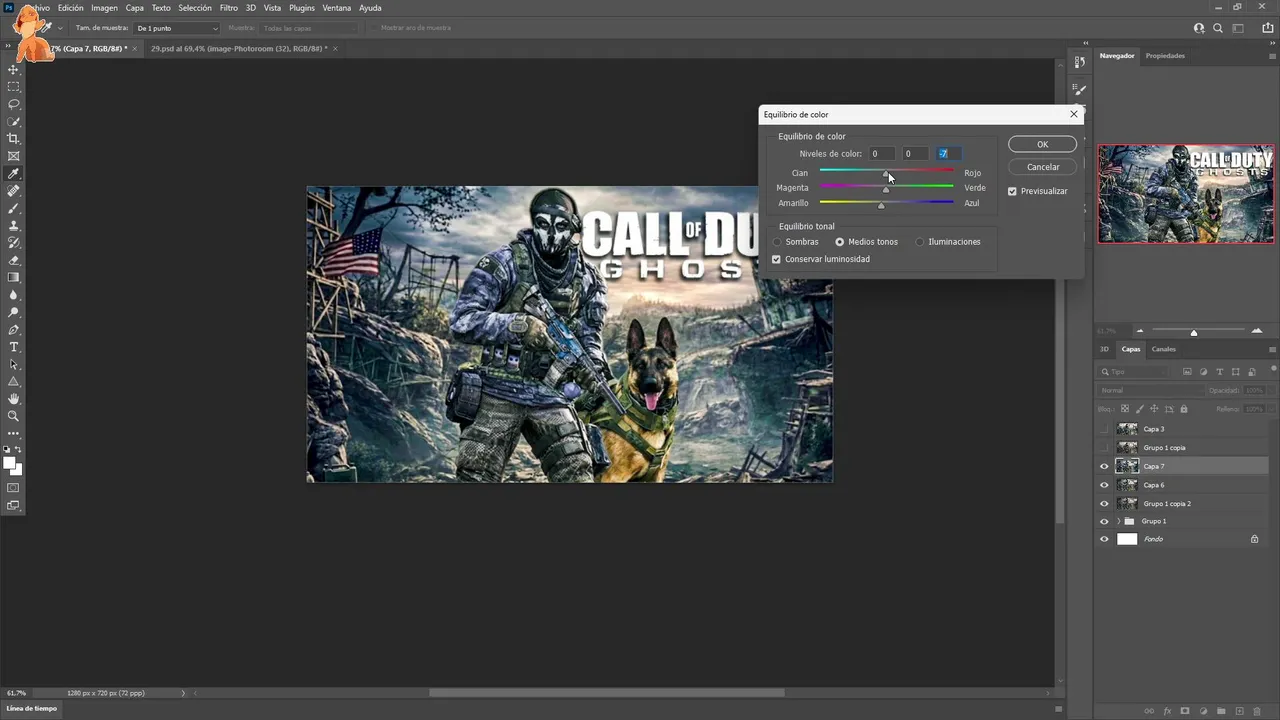The width and height of the screenshot is (1280, 720).
Task: Select the Brush tool
Action: coord(14,208)
